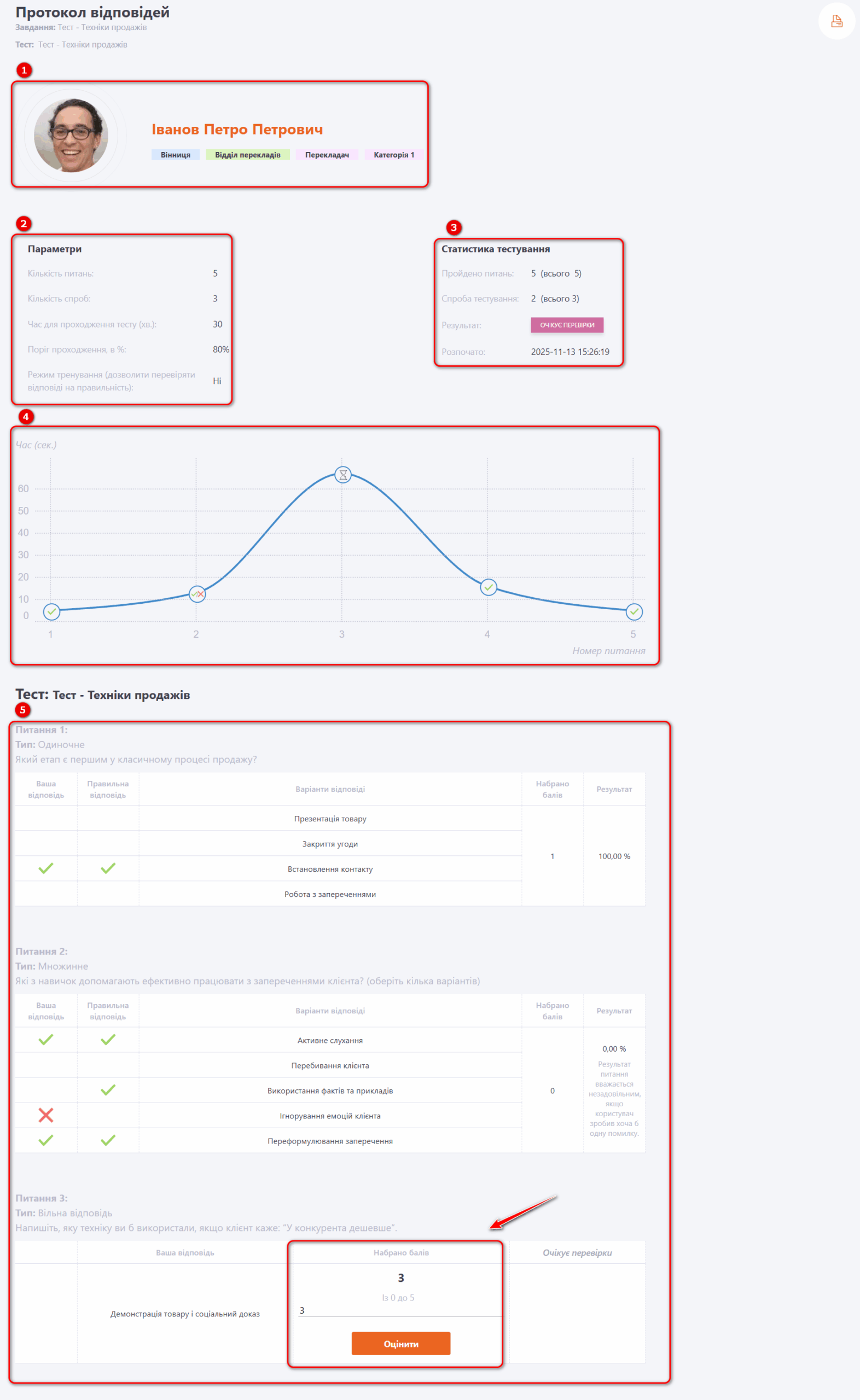Click the checkmark marker for question 1 on chart
Image resolution: width=860 pixels, height=1400 pixels.
click(x=52, y=611)
